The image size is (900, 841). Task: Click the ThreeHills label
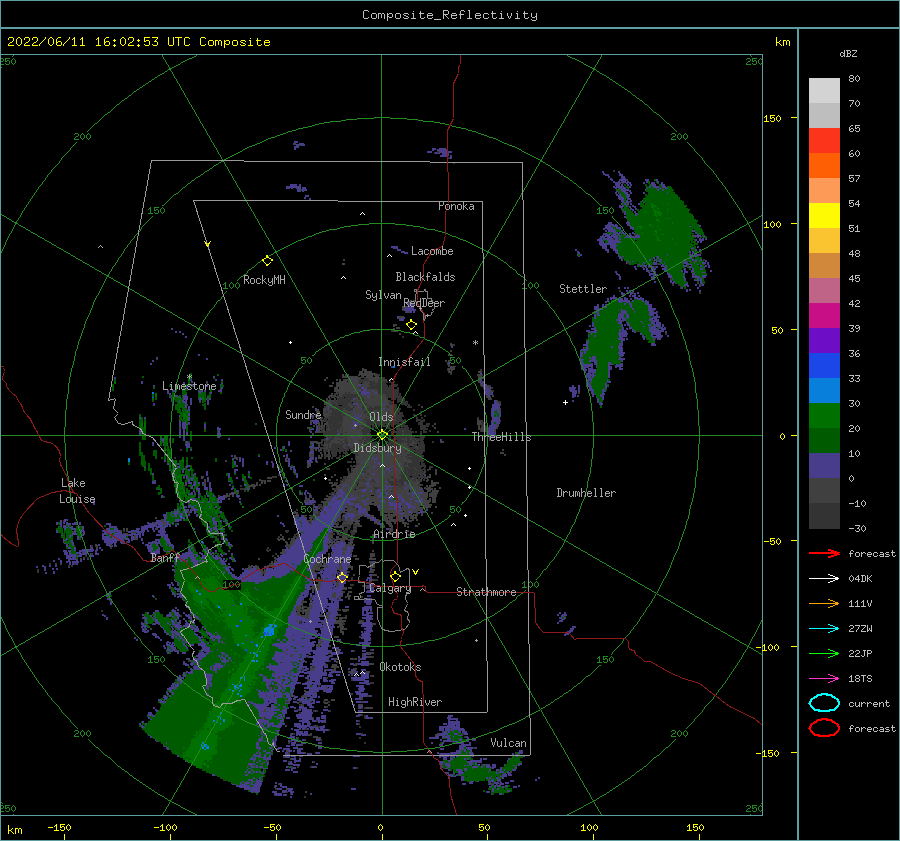[501, 437]
